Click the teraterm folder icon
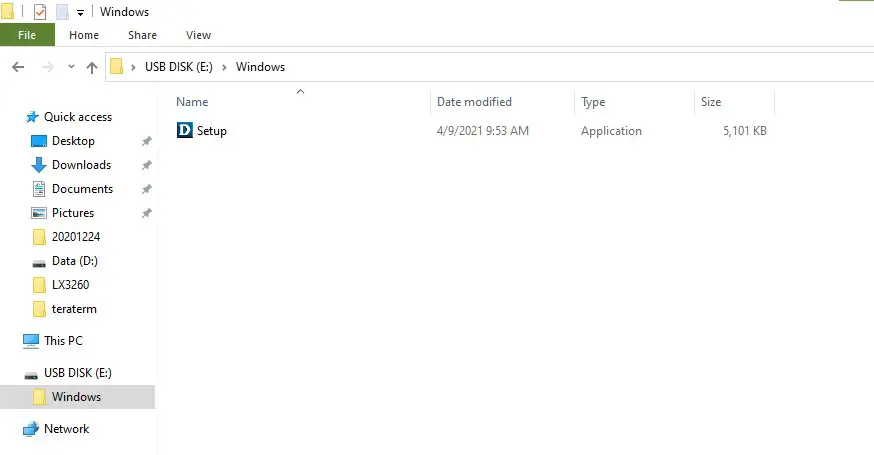 click(x=39, y=309)
